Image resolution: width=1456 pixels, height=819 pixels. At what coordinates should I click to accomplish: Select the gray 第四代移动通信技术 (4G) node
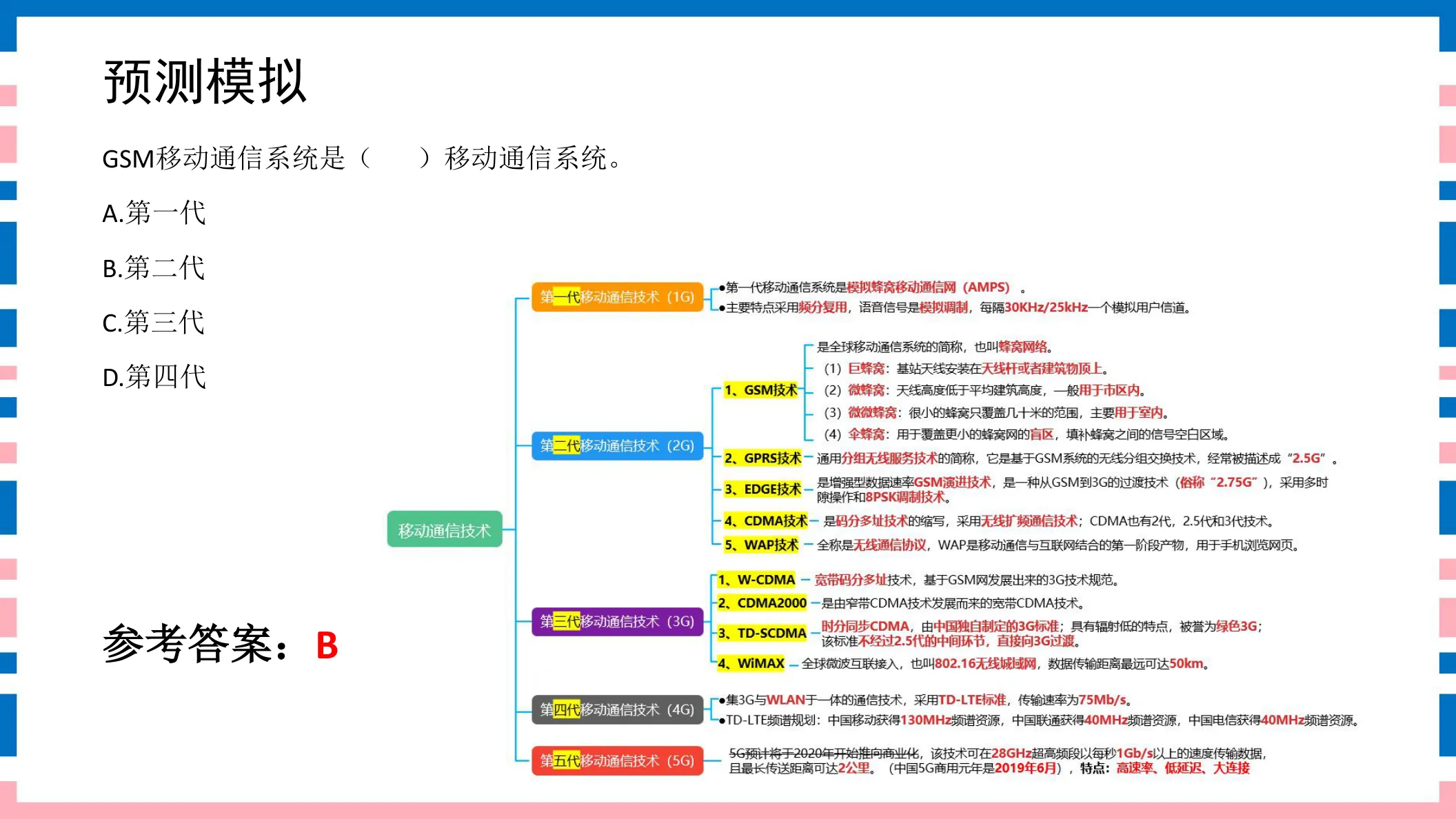(x=617, y=709)
